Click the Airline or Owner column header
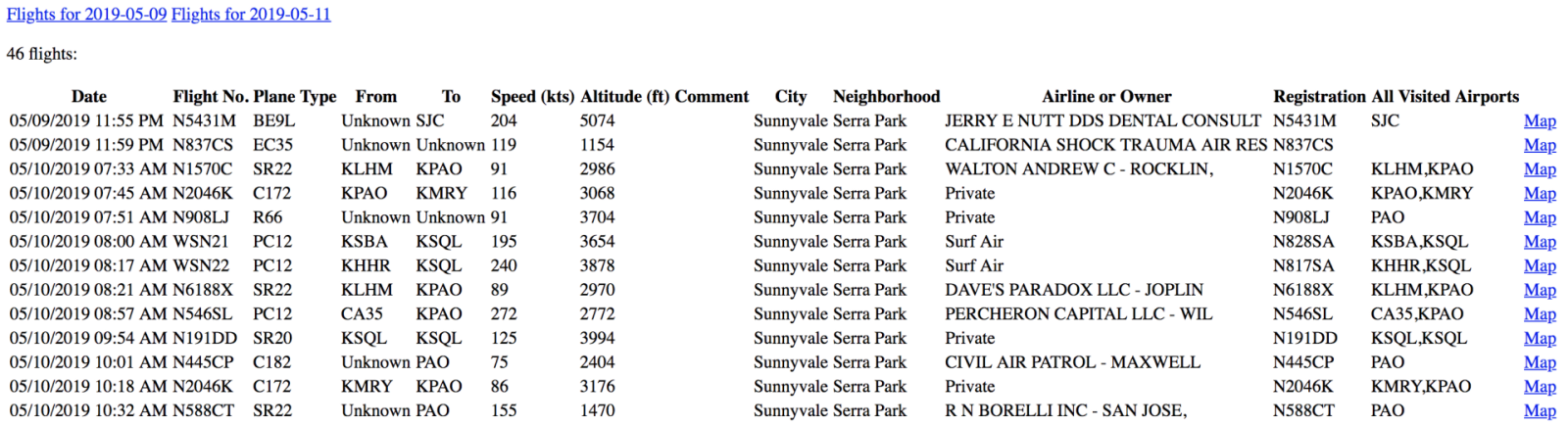The image size is (1568, 426). pyautogui.click(x=1106, y=97)
